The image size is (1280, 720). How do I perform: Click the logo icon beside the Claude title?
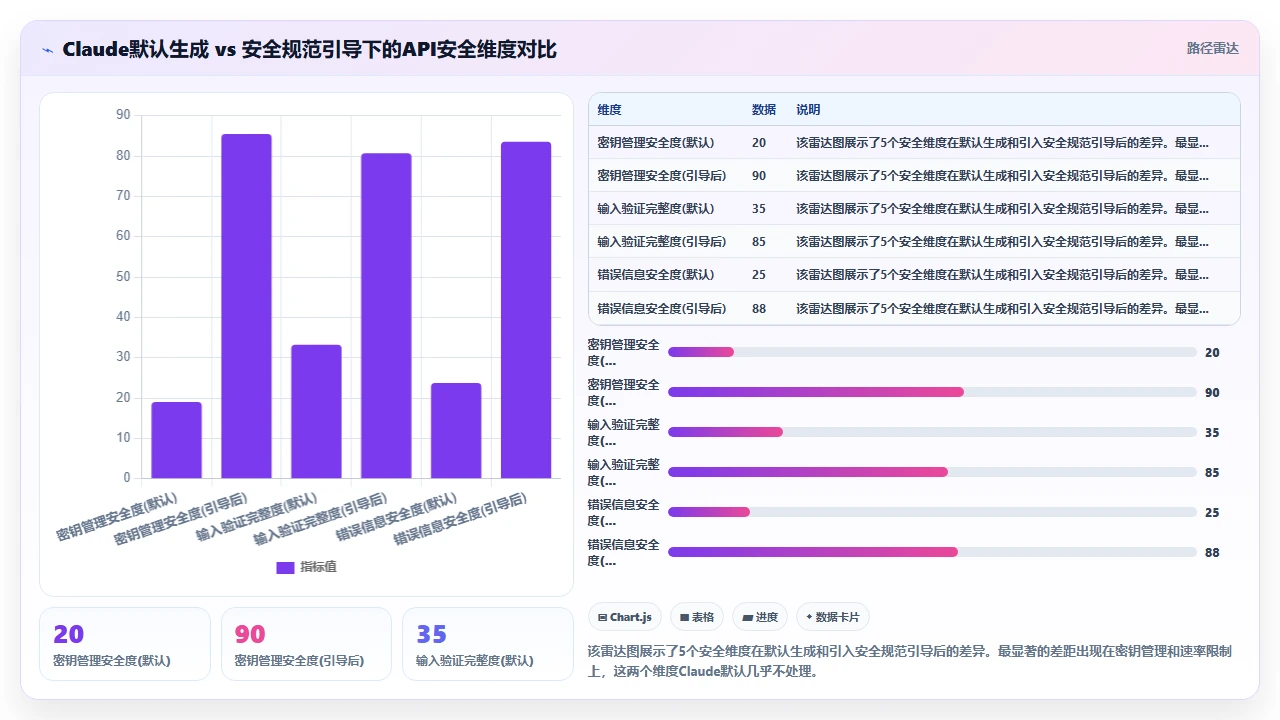pos(48,49)
